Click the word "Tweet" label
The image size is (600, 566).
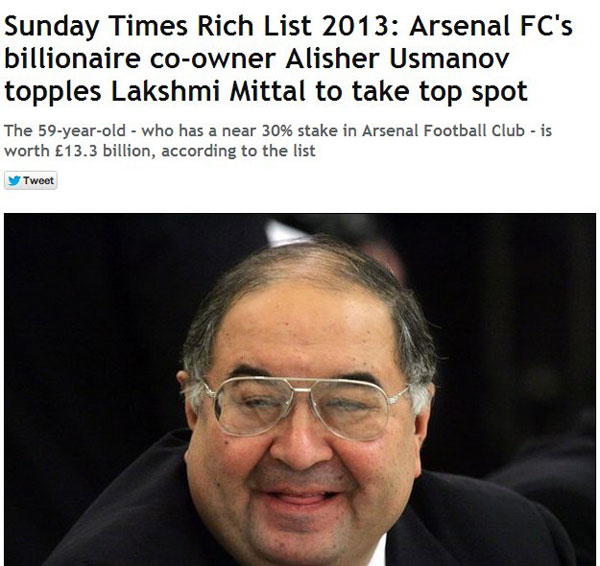pyautogui.click(x=38, y=180)
